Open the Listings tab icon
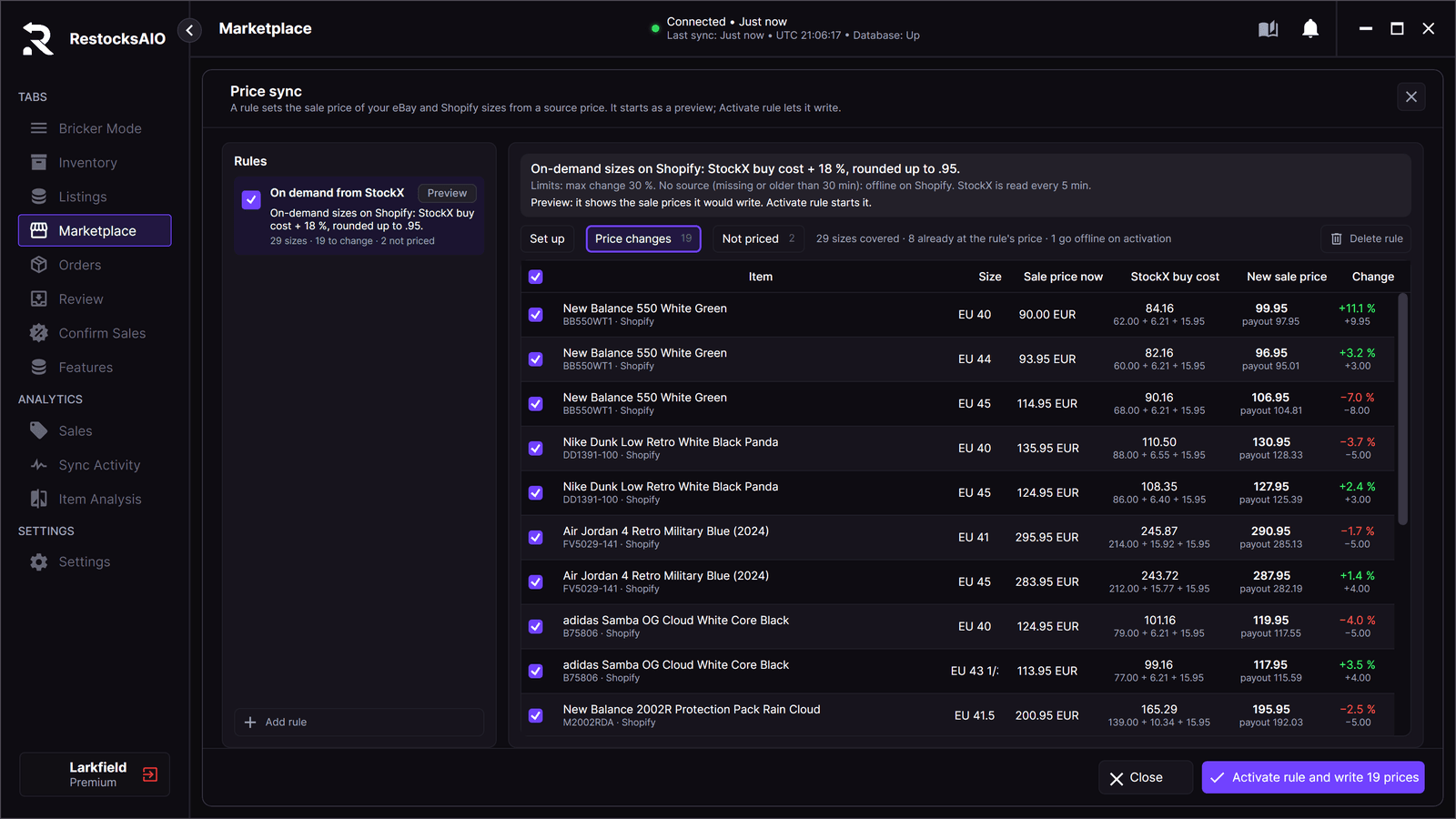This screenshot has height=819, width=1456. [39, 197]
